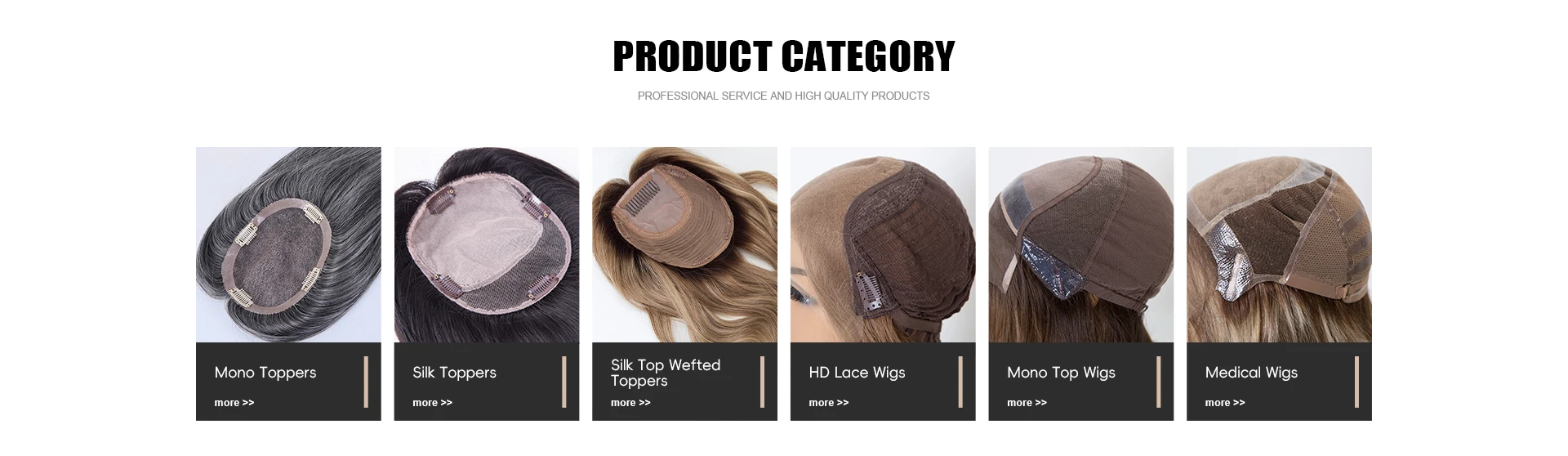Click the Mono Top Wigs category title
Image resolution: width=1568 pixels, height=456 pixels.
1061,373
